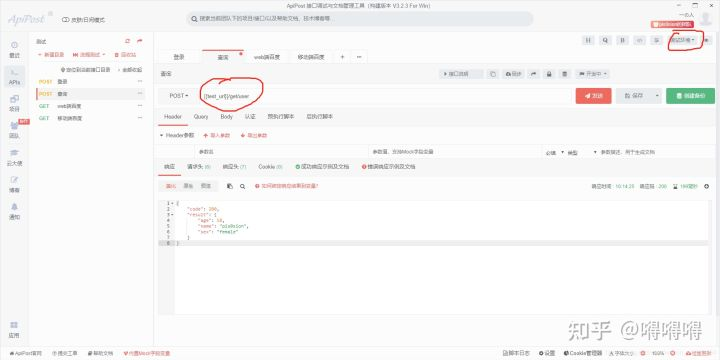Image resolution: width=720 pixels, height=360 pixels.
Task: Open the tab bar's three-dot more menu
Action: tap(359, 57)
